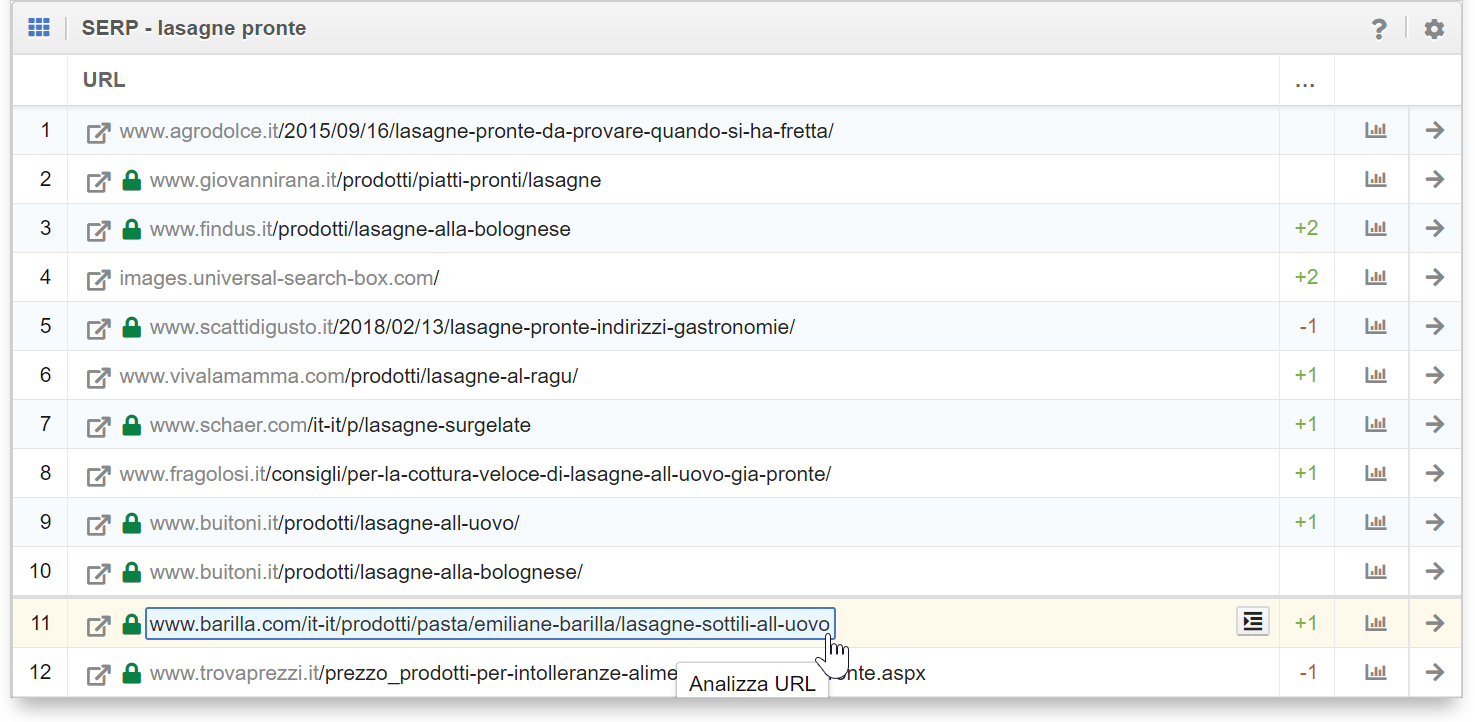Show chart icon for buitoni.it lasagne-alla-bolognese row
Image resolution: width=1475 pixels, height=722 pixels.
(x=1376, y=570)
